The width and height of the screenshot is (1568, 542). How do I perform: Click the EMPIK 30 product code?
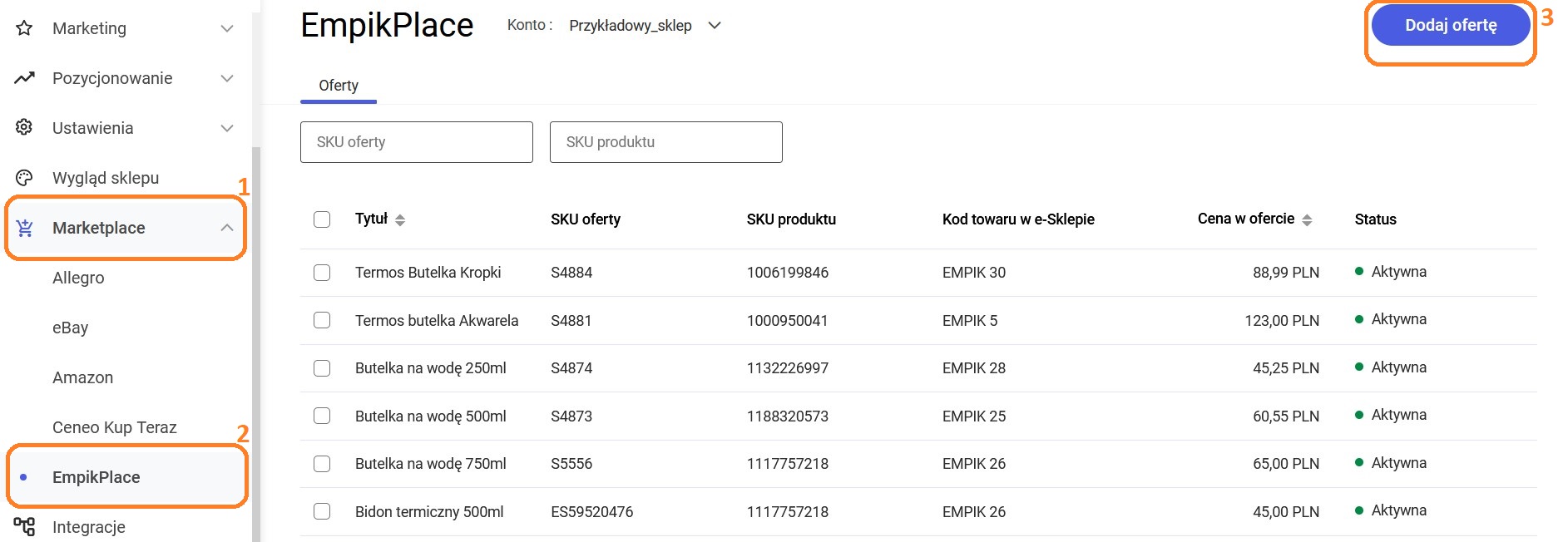coord(974,273)
